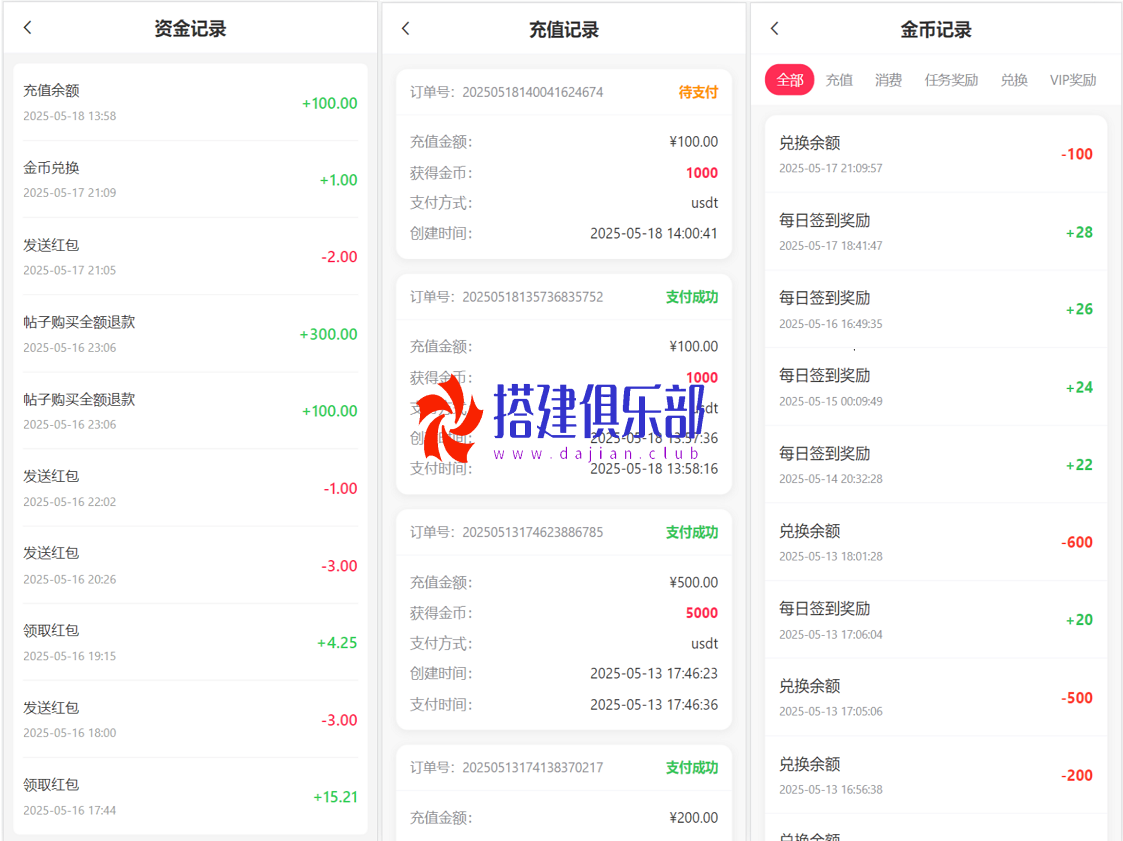This screenshot has width=1123, height=841.
Task: Open 兑换余额 entry with -500
Action: point(935,698)
